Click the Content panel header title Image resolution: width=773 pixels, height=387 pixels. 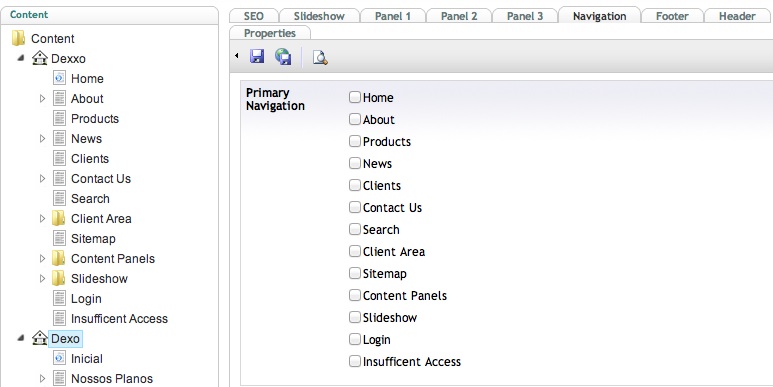coord(29,14)
